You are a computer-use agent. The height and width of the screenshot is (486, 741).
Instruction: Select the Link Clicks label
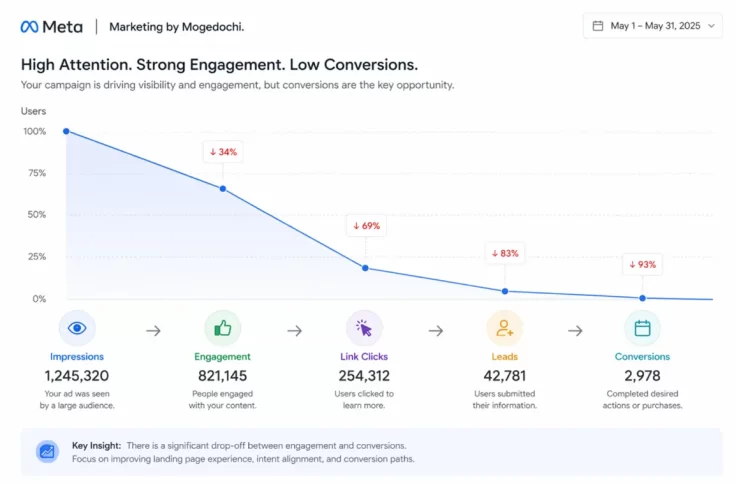[x=364, y=356]
